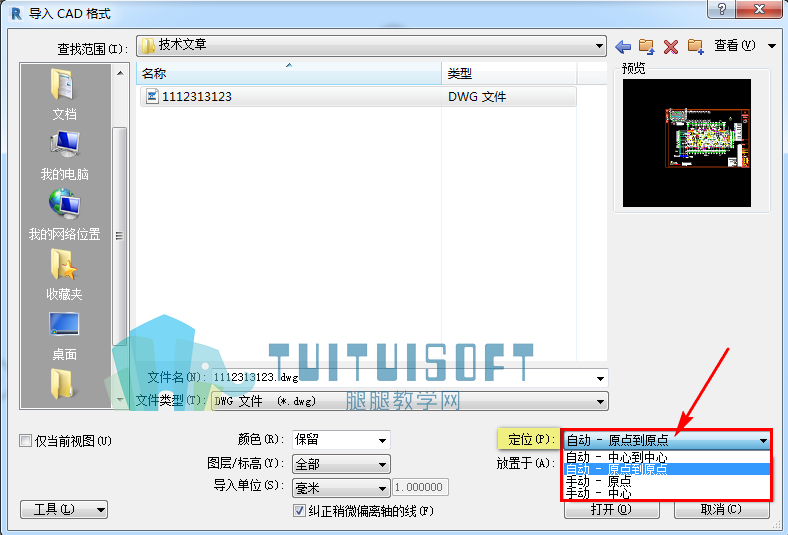
Task: Select the 1112313123 file row
Action: 358,96
